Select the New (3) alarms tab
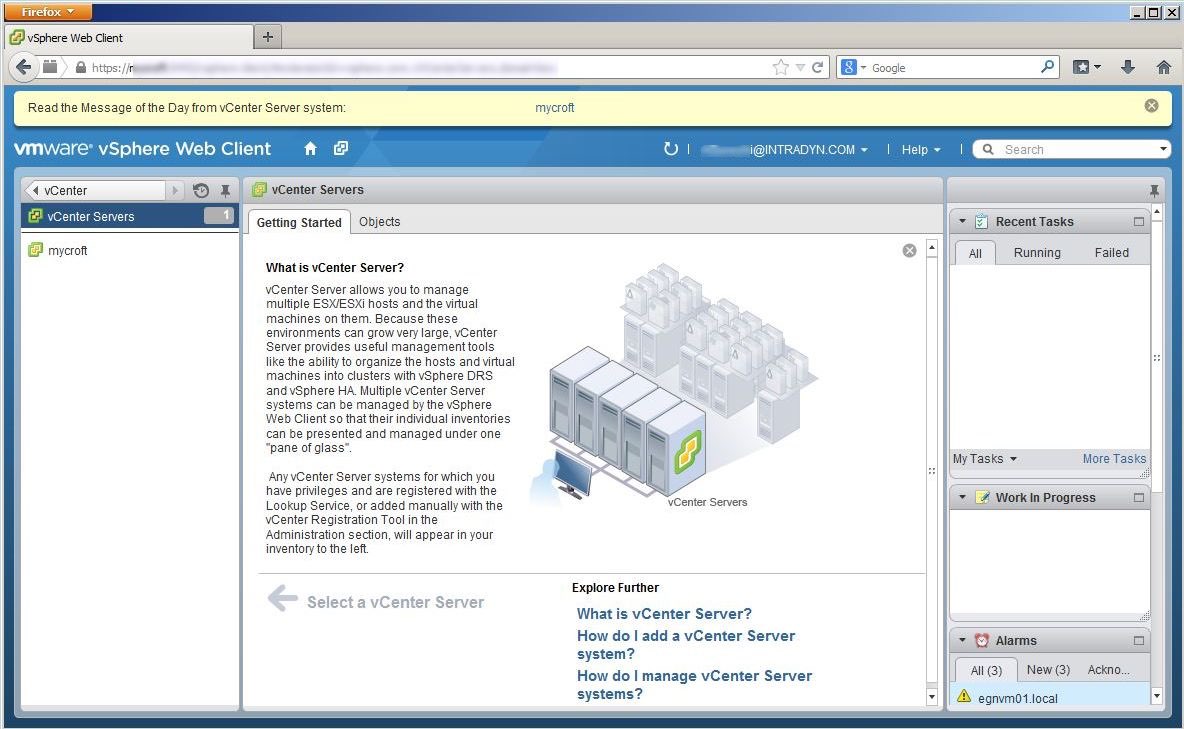The image size is (1184, 729). click(x=1048, y=669)
